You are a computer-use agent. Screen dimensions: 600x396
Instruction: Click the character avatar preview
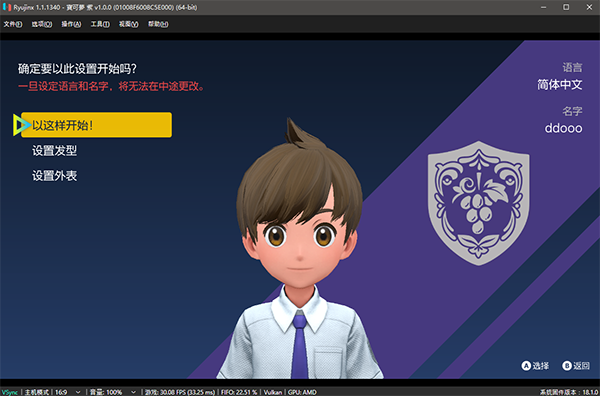click(299, 249)
